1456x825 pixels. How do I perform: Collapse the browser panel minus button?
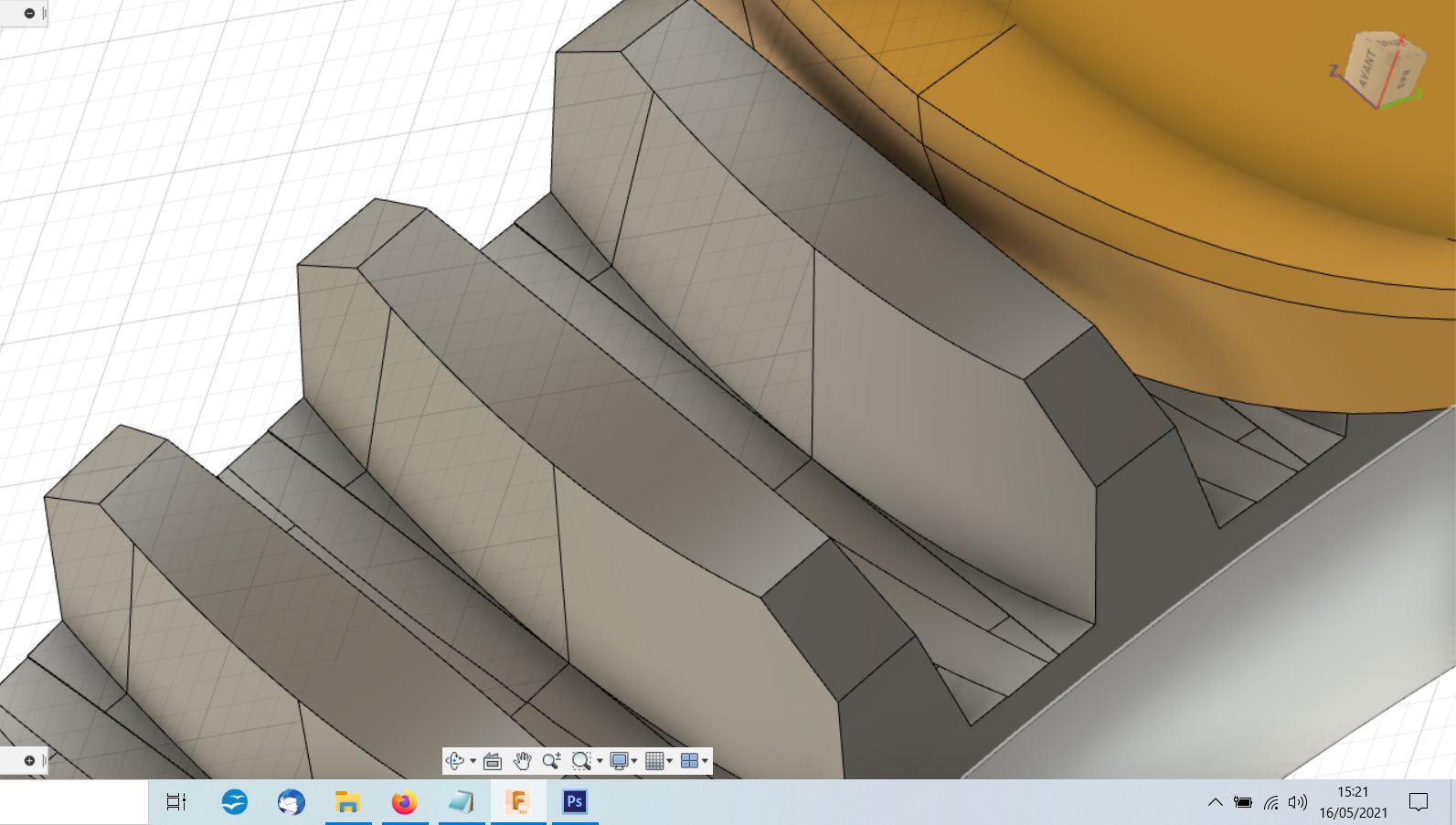click(29, 13)
